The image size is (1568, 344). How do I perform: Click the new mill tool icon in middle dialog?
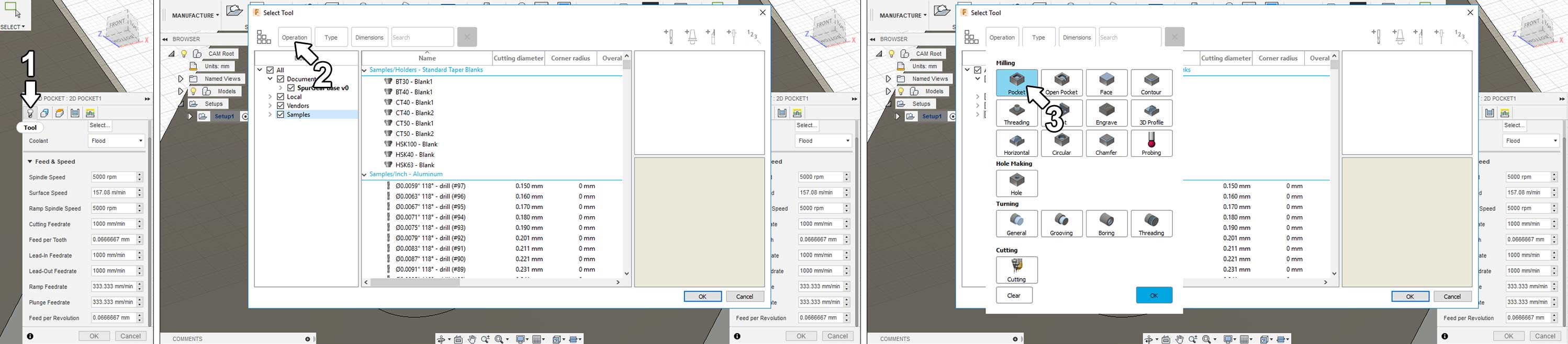point(669,37)
